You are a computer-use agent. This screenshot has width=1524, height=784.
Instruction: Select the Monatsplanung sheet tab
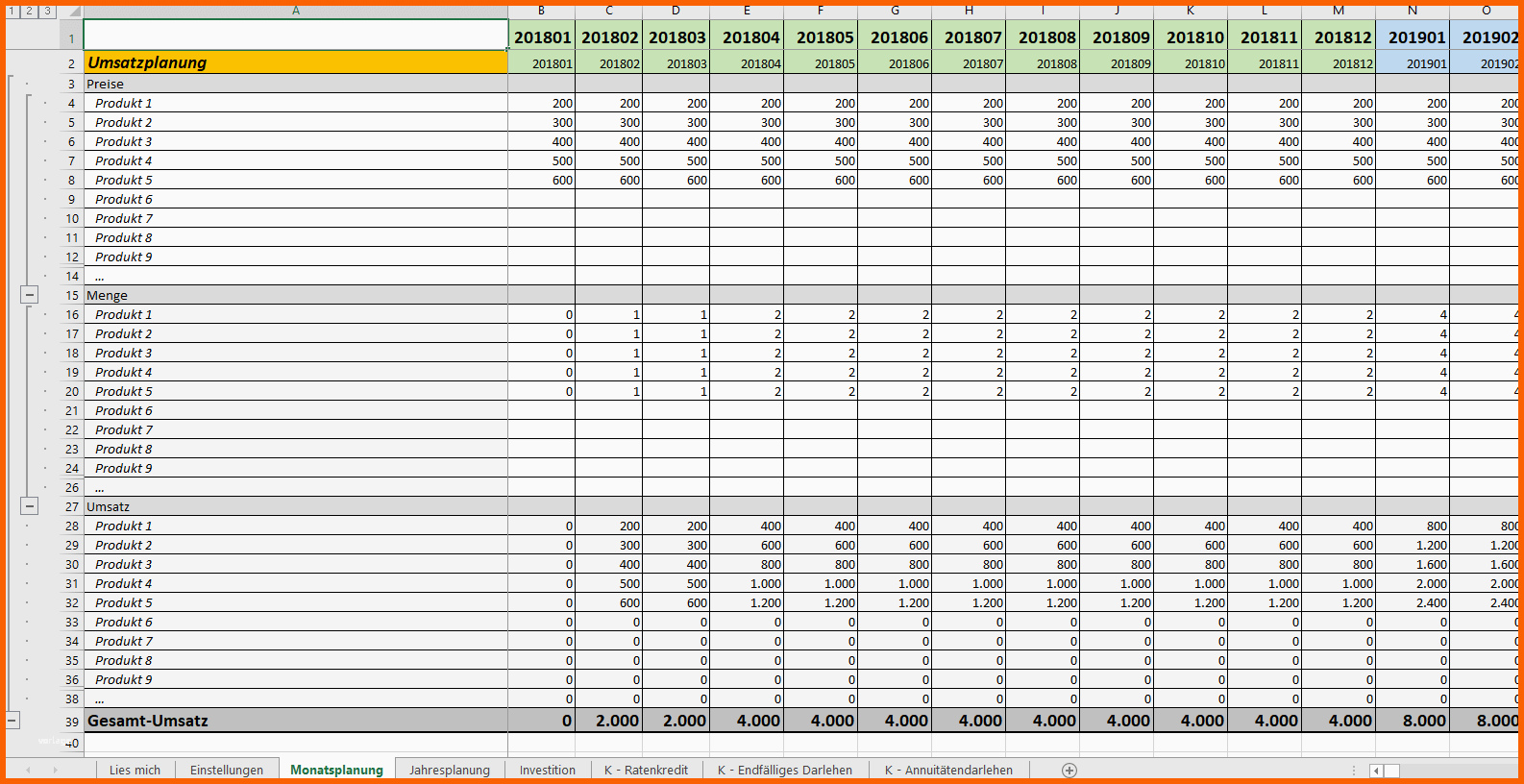pyautogui.click(x=336, y=770)
